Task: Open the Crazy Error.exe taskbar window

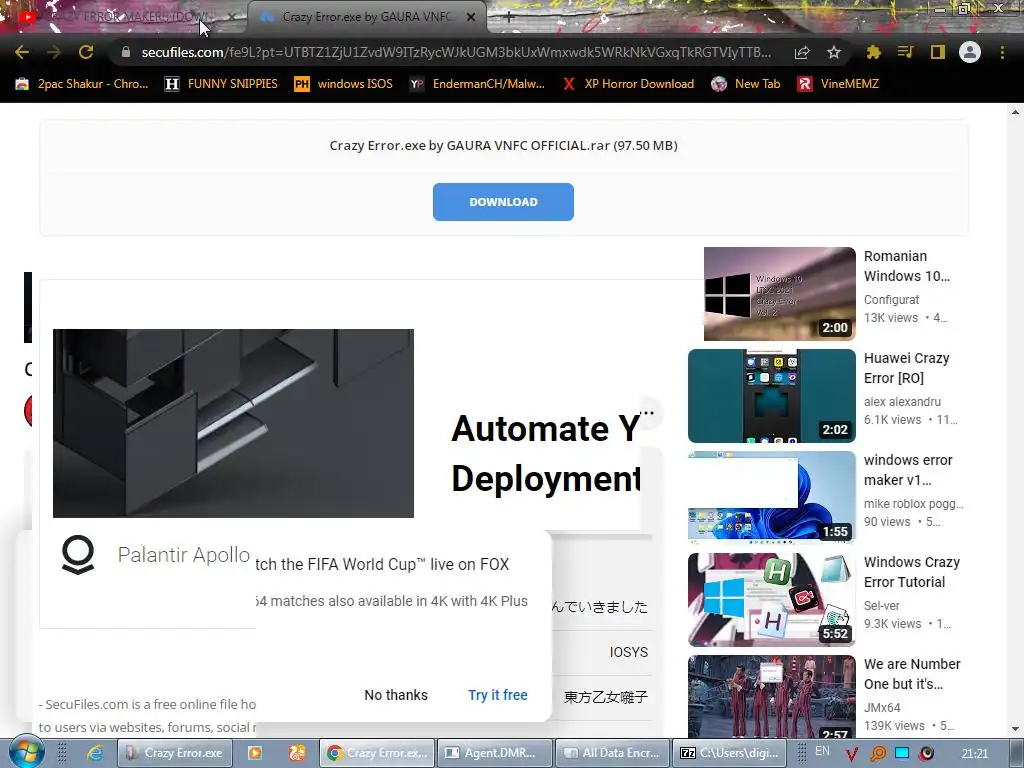Action: point(174,753)
